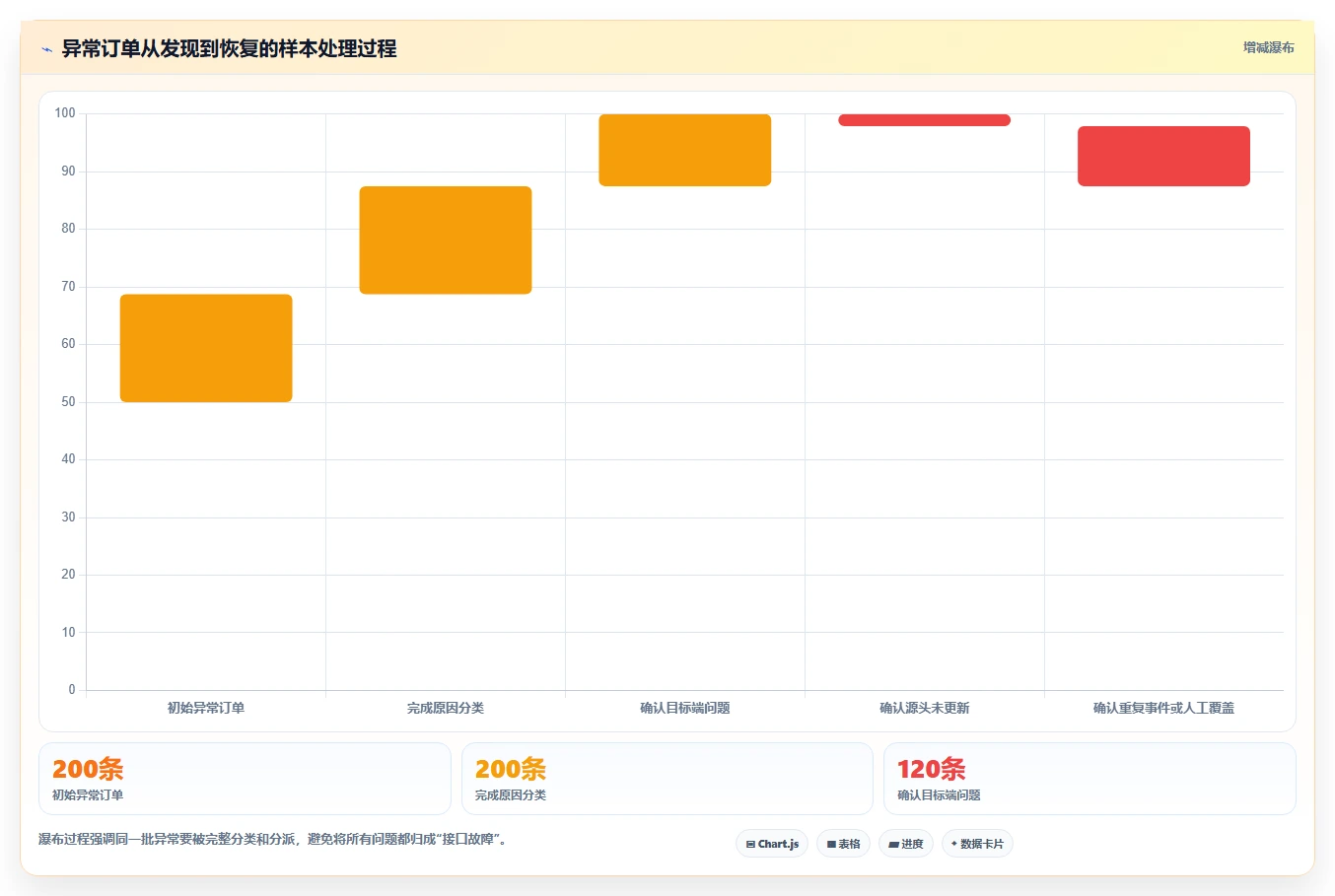Select the 表格 tag chip
Image resolution: width=1335 pixels, height=896 pixels.
843,844
